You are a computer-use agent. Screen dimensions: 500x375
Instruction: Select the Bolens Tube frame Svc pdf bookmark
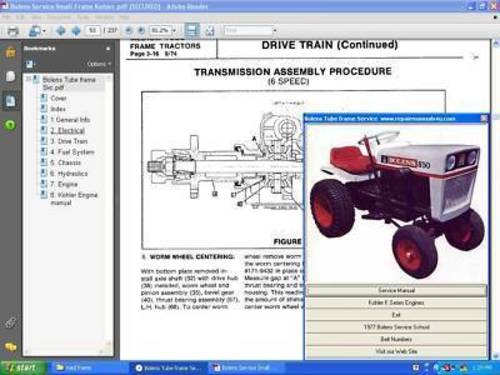[x=69, y=83]
